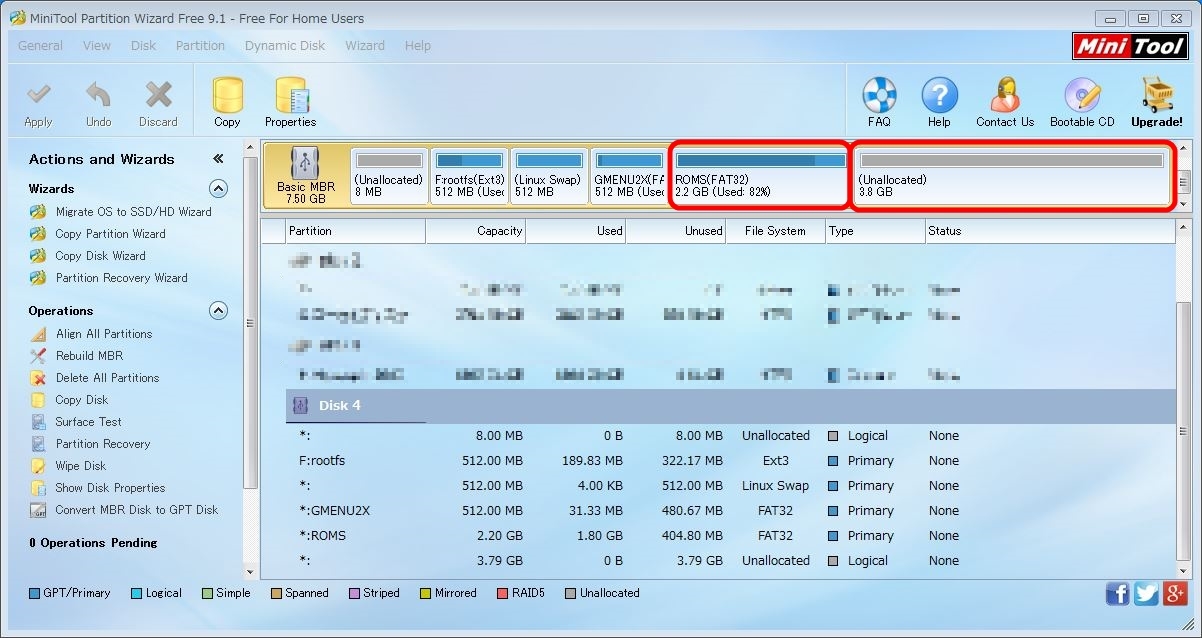Viewport: 1202px width, 638px height.
Task: Sort by the Used column header
Action: click(576, 231)
